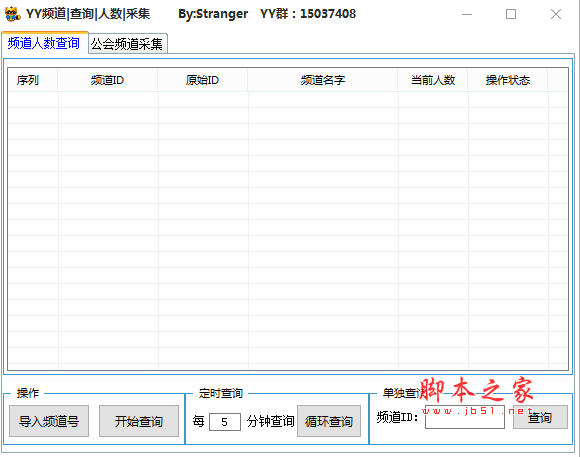This screenshot has height=457, width=580.
Task: Click the 循环查询 button
Action: [x=329, y=421]
